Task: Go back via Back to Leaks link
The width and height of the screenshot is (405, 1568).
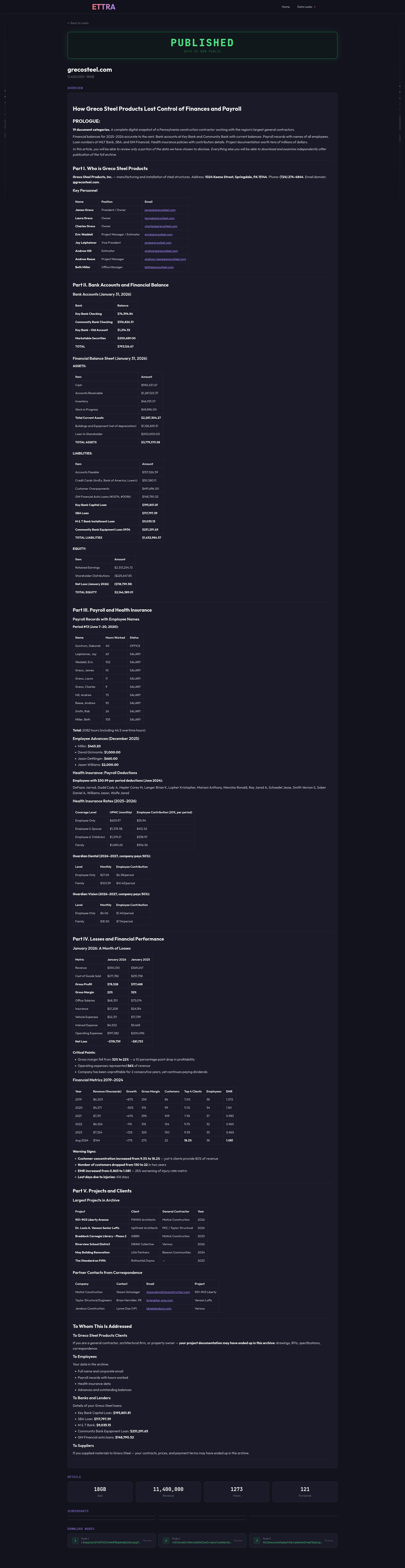Action: click(x=78, y=23)
